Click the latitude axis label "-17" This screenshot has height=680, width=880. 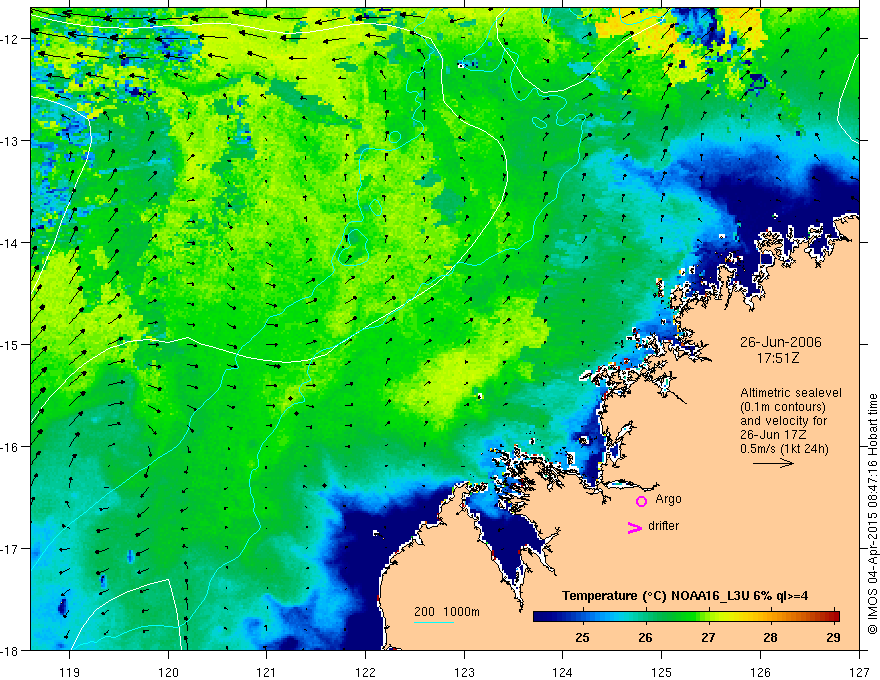10,549
